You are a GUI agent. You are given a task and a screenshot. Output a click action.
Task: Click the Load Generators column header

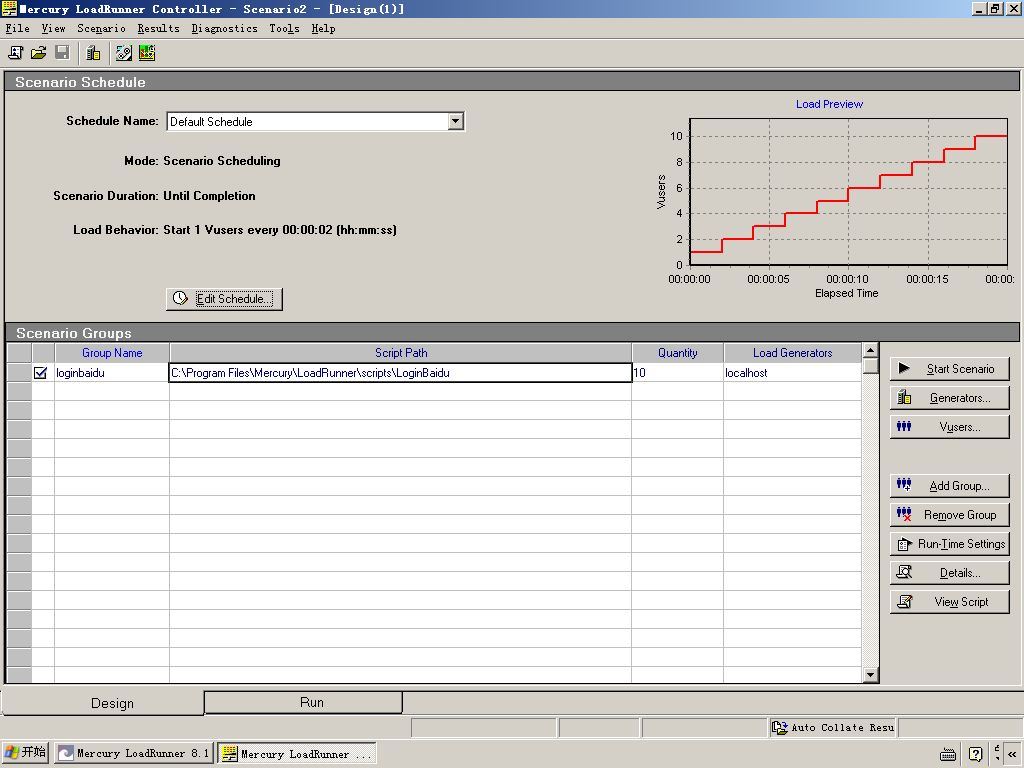792,353
